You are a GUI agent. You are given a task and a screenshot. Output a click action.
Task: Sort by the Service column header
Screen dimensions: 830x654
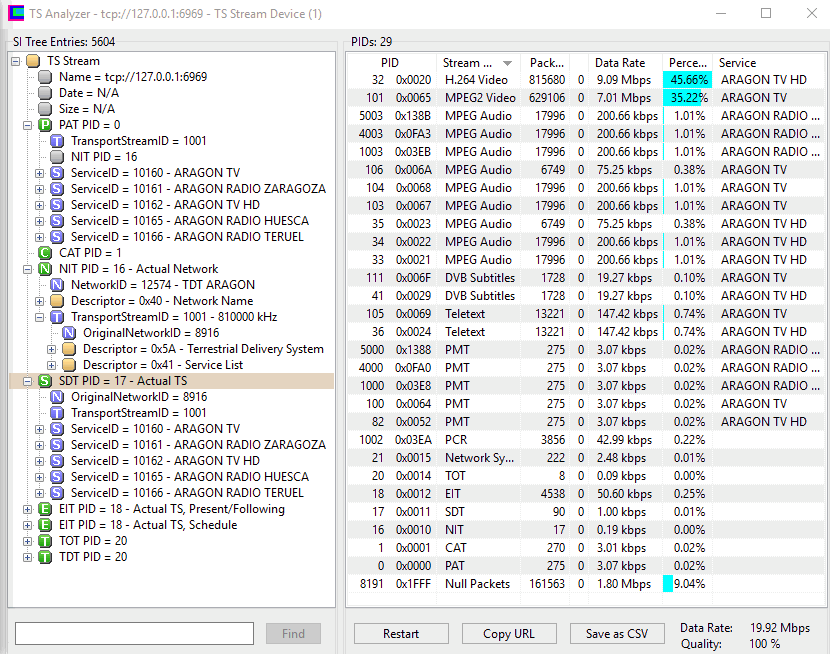tap(769, 62)
